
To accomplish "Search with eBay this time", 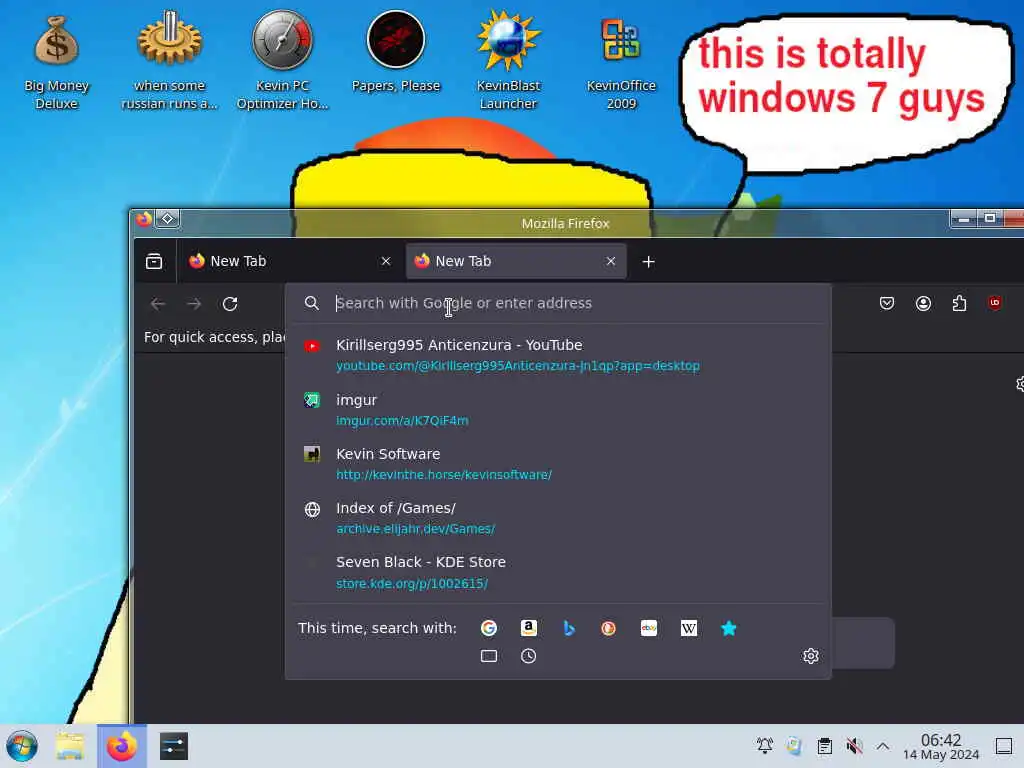I will (x=648, y=628).
